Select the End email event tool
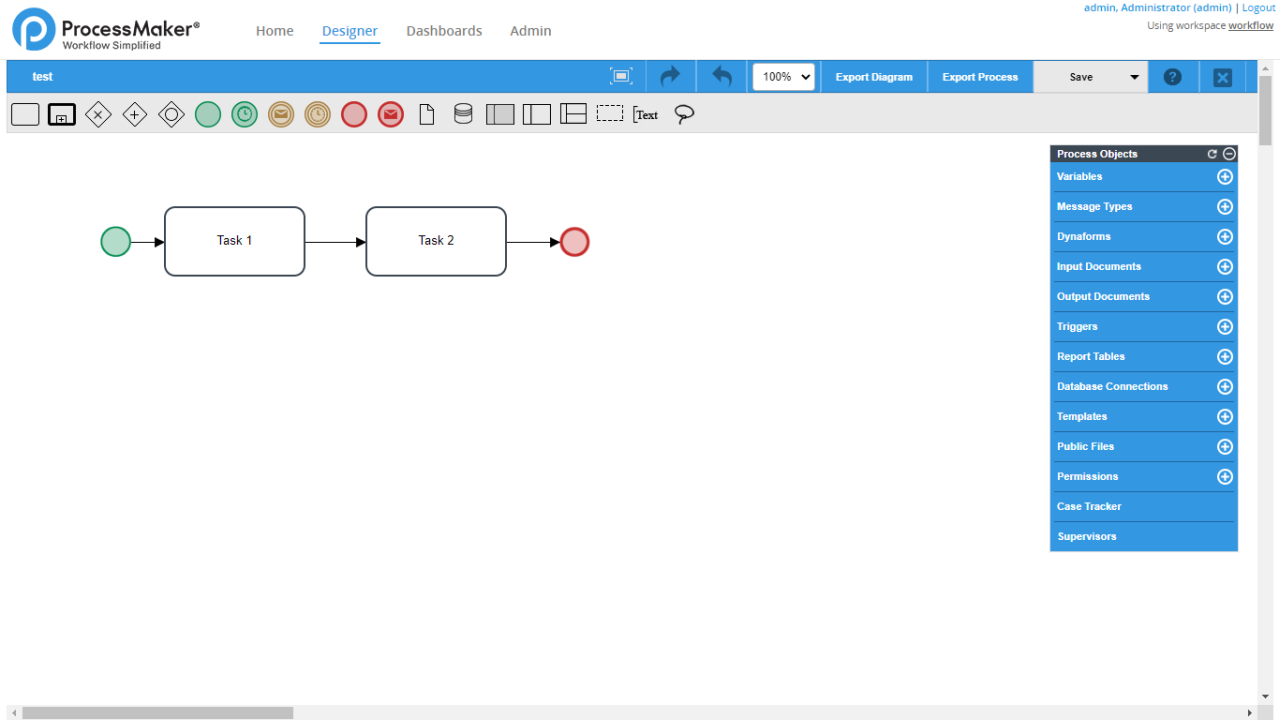1280x720 pixels. coord(391,114)
